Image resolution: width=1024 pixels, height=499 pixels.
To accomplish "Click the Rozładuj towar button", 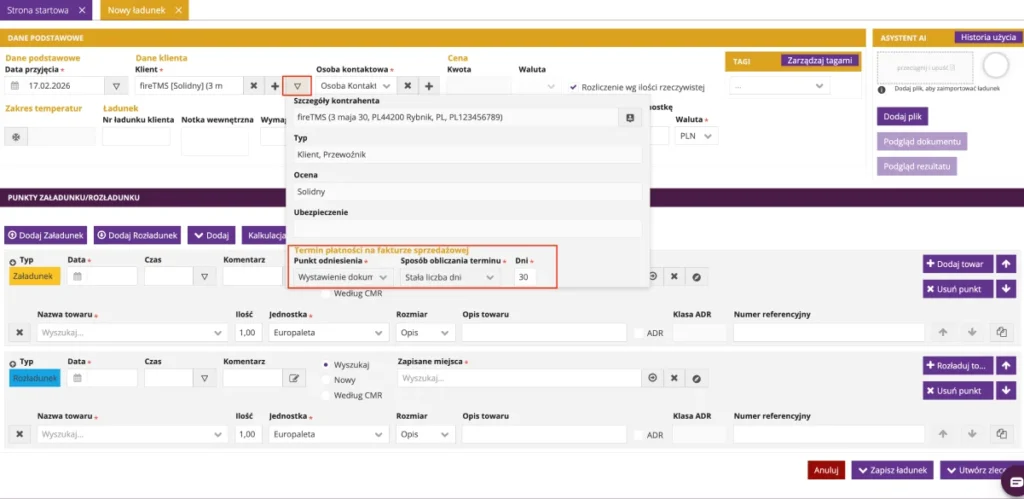I will tap(958, 365).
